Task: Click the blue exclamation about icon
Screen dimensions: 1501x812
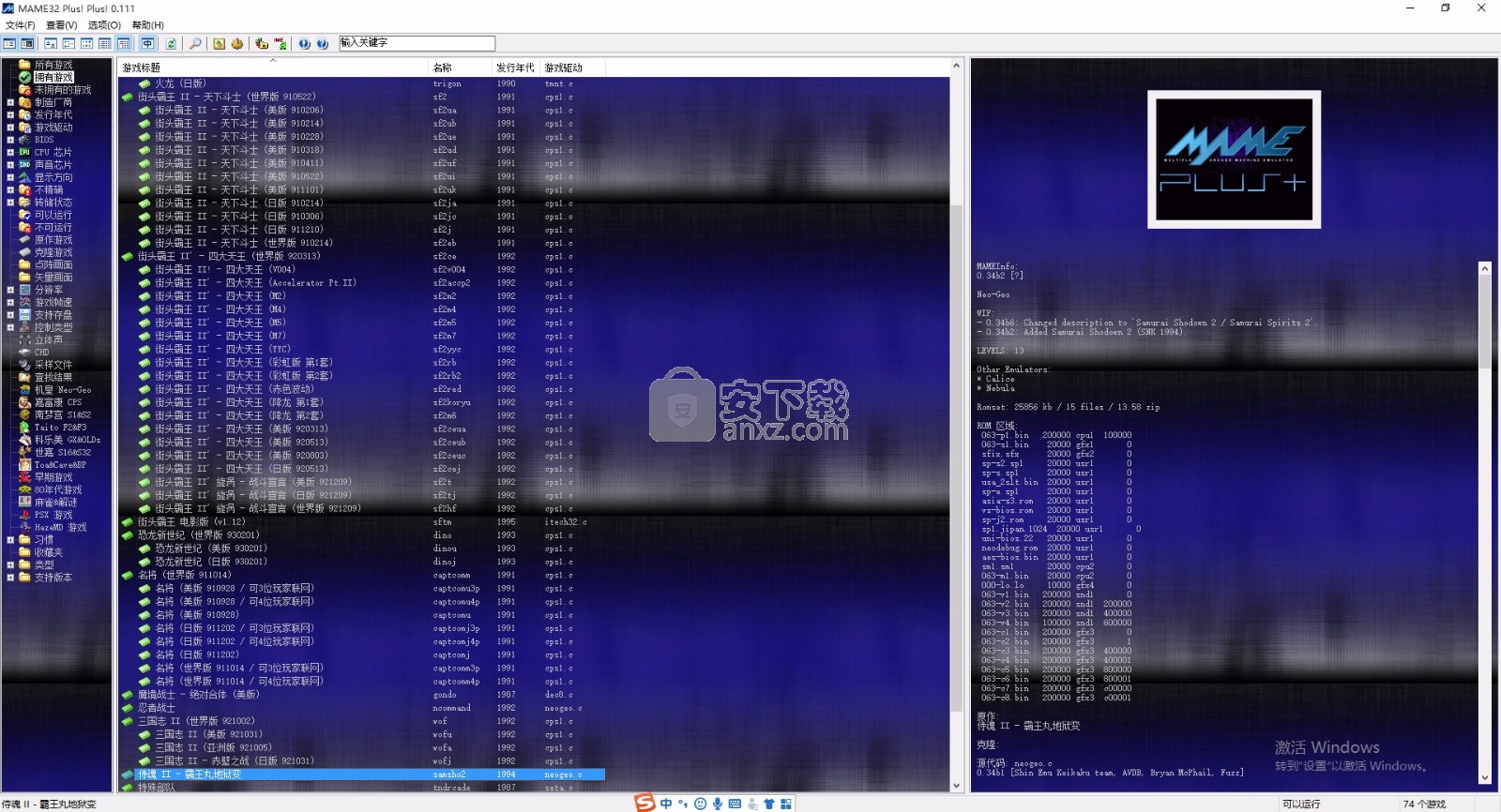Action: [304, 43]
